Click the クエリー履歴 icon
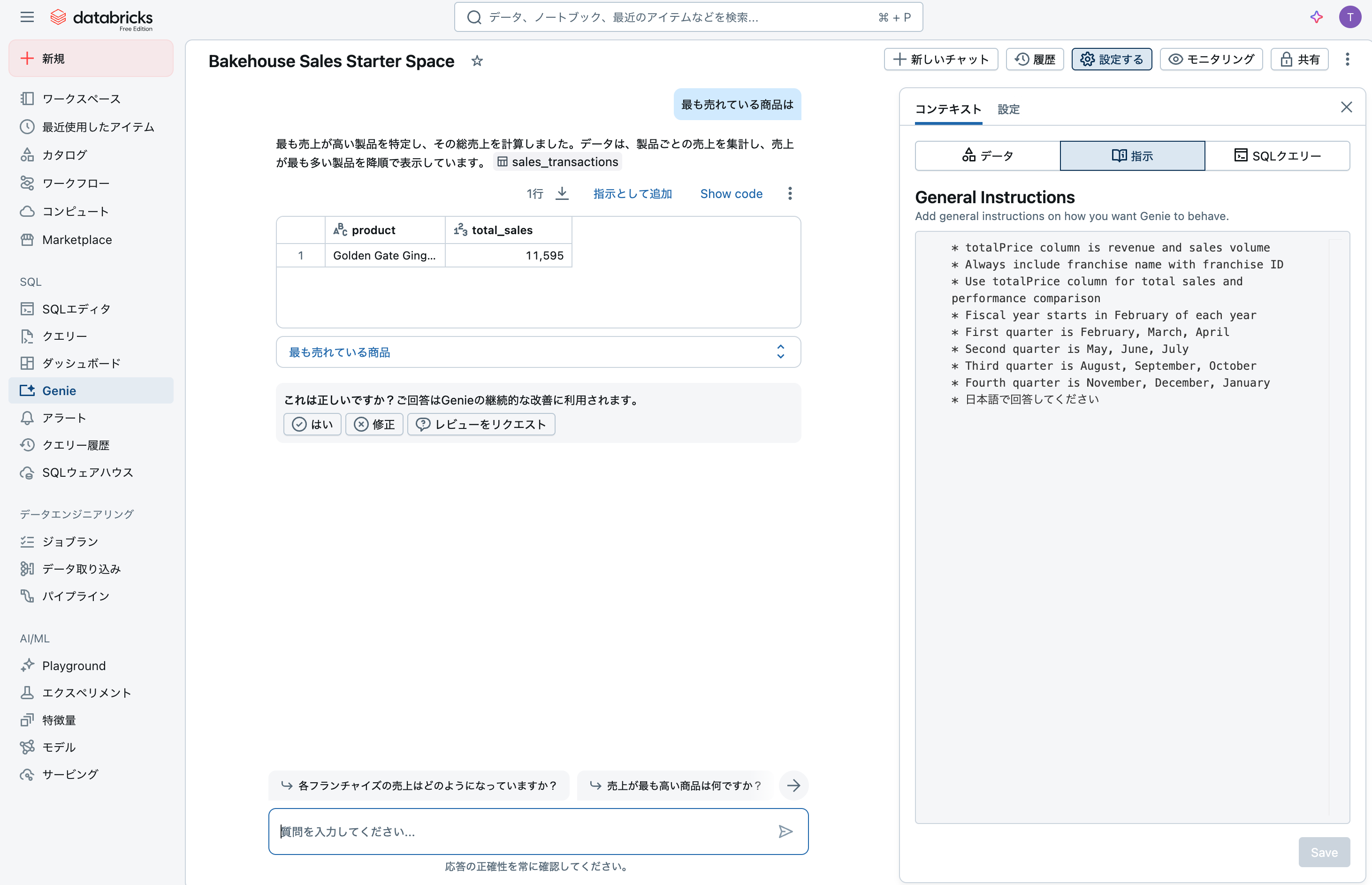The image size is (1372, 885). [x=27, y=445]
